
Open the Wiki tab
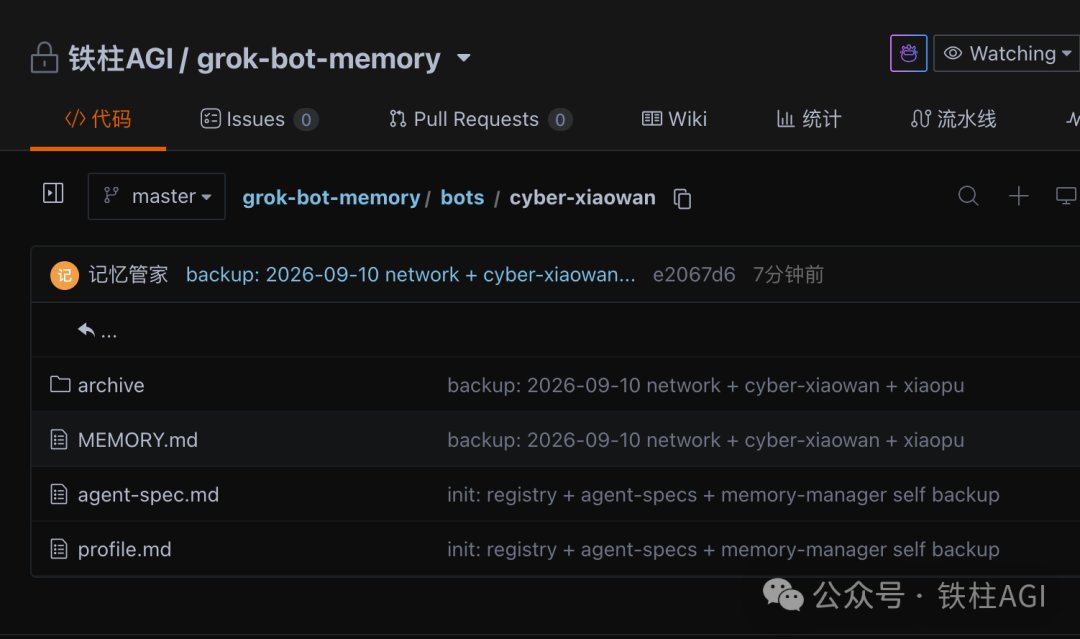pos(674,119)
